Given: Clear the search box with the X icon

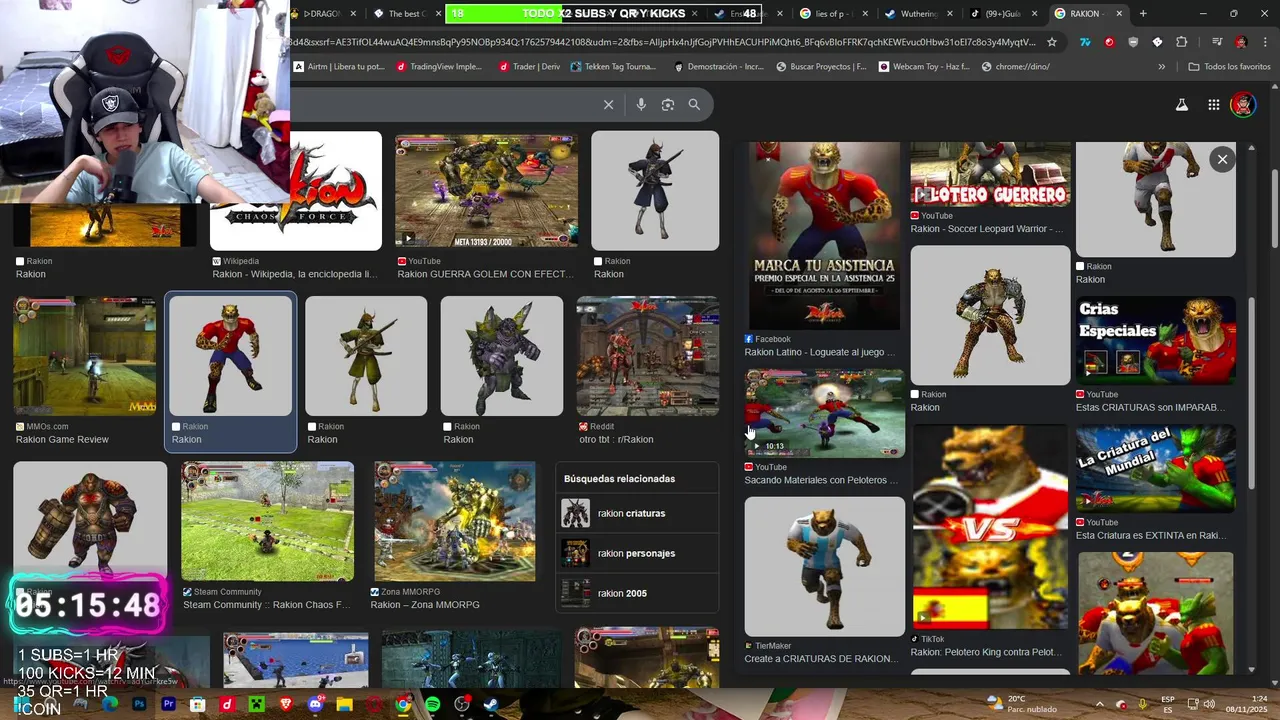Looking at the screenshot, I should click(x=608, y=105).
